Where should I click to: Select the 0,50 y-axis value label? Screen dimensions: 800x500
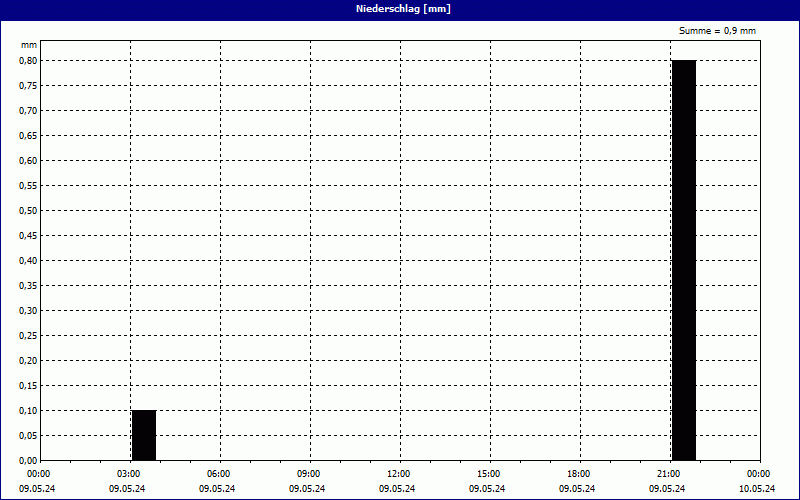(x=27, y=210)
